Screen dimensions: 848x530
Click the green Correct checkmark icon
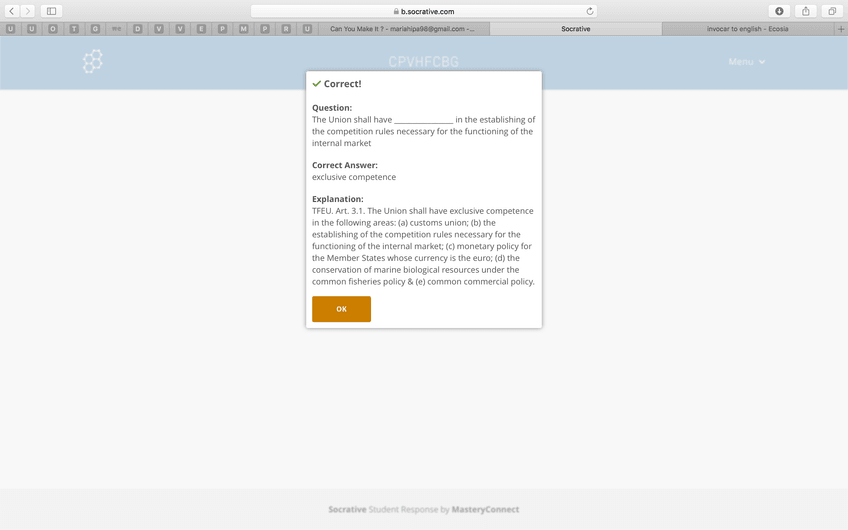(x=316, y=83)
